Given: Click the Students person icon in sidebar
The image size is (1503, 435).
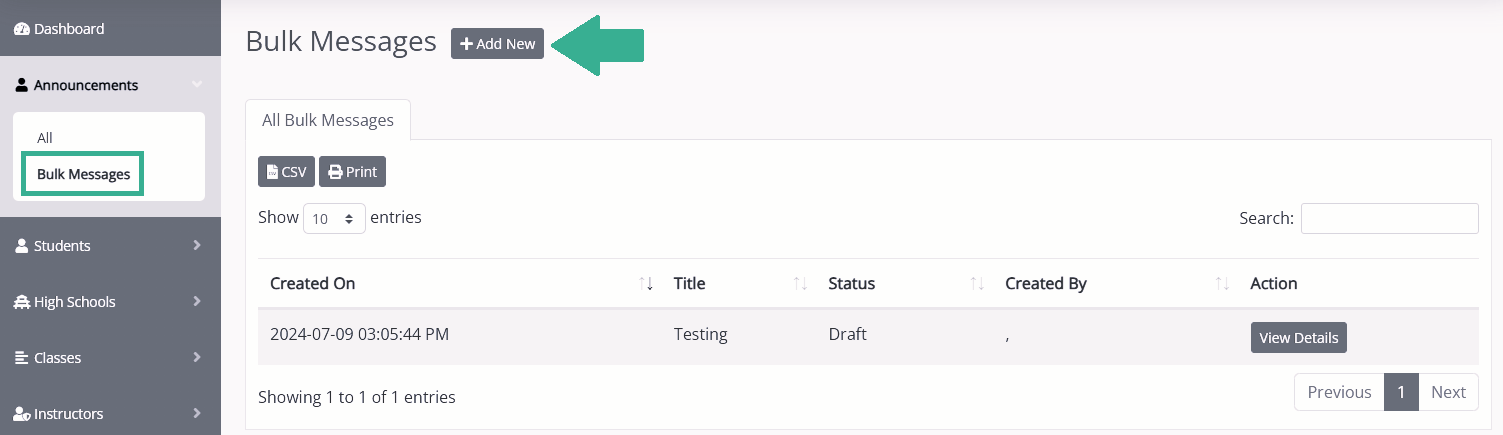Looking at the screenshot, I should pos(22,245).
